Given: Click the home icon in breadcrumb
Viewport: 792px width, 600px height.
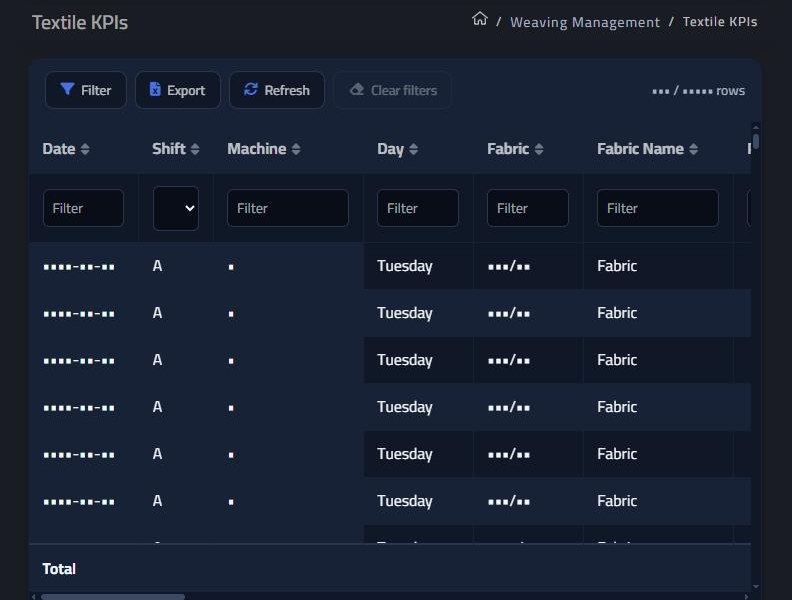Looking at the screenshot, I should tap(479, 19).
